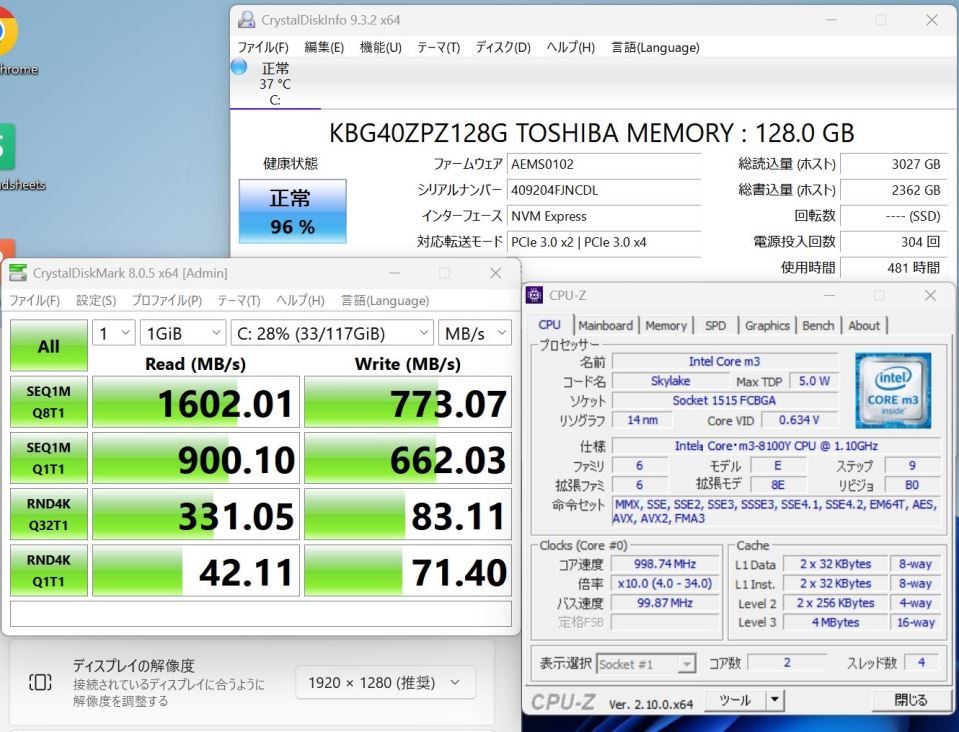959x732 pixels.
Task: Open 言語(Language) menu in CrystalDiskMark
Action: coord(385,300)
